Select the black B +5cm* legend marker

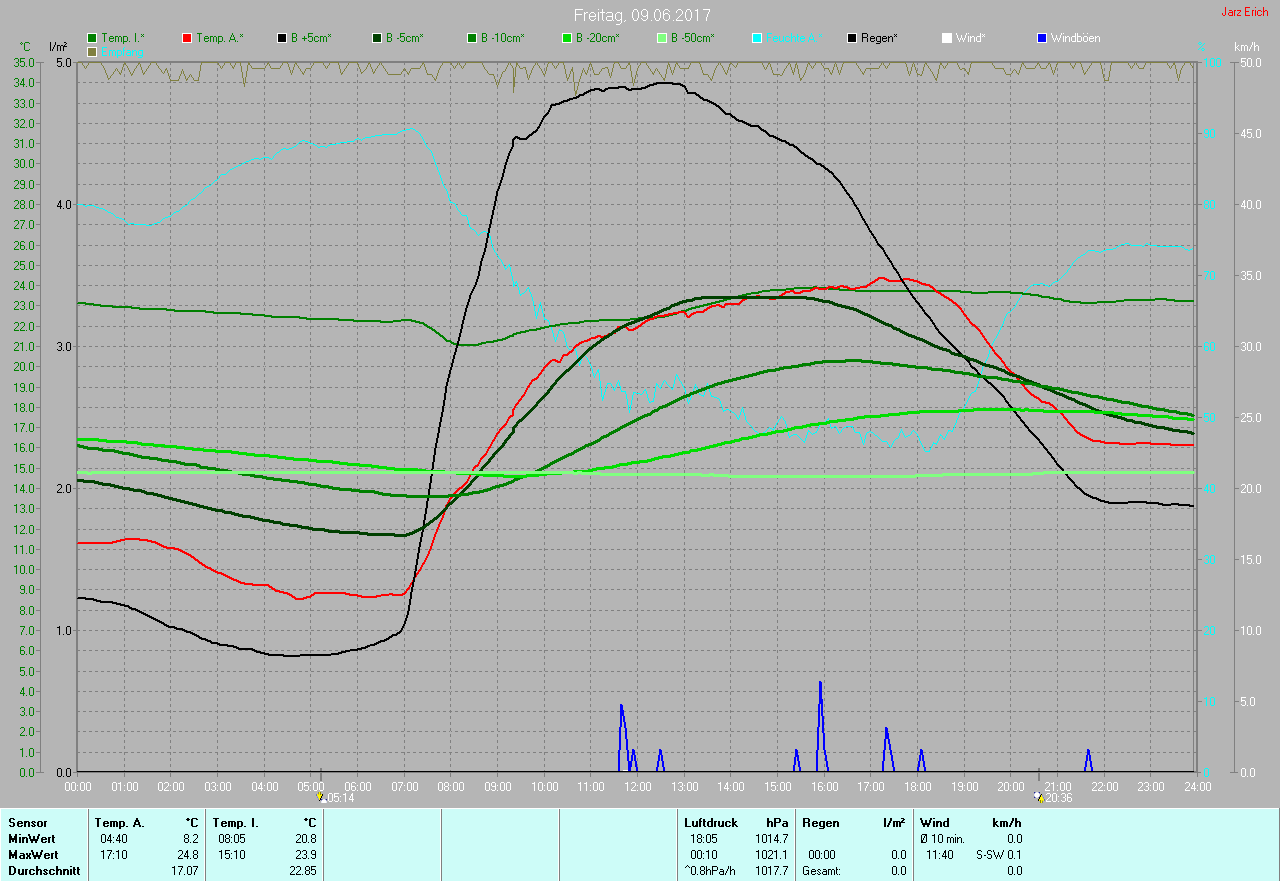pos(282,38)
